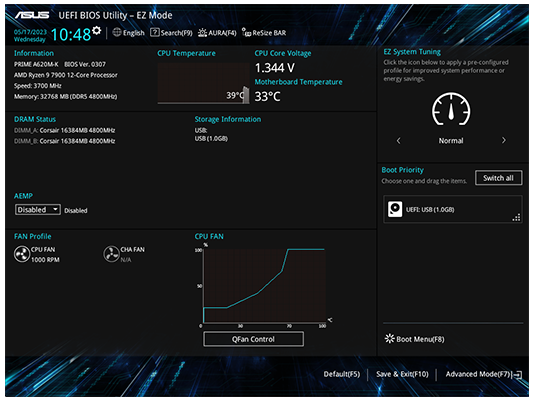534x400 pixels.
Task: Click the EZ System Tuning heading
Action: point(412,52)
